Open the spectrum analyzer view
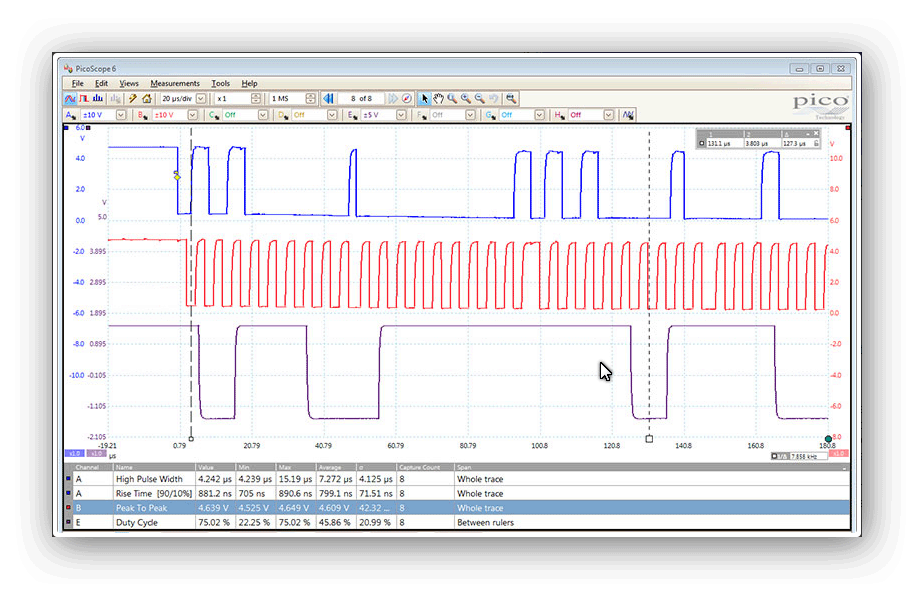Viewport: 914px width, 589px height. point(96,98)
